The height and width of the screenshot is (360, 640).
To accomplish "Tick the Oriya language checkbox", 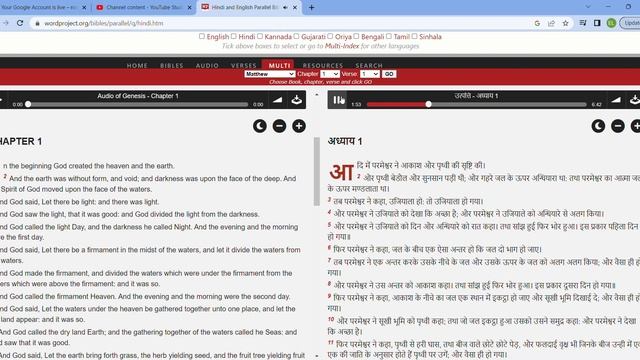I will pos(330,36).
